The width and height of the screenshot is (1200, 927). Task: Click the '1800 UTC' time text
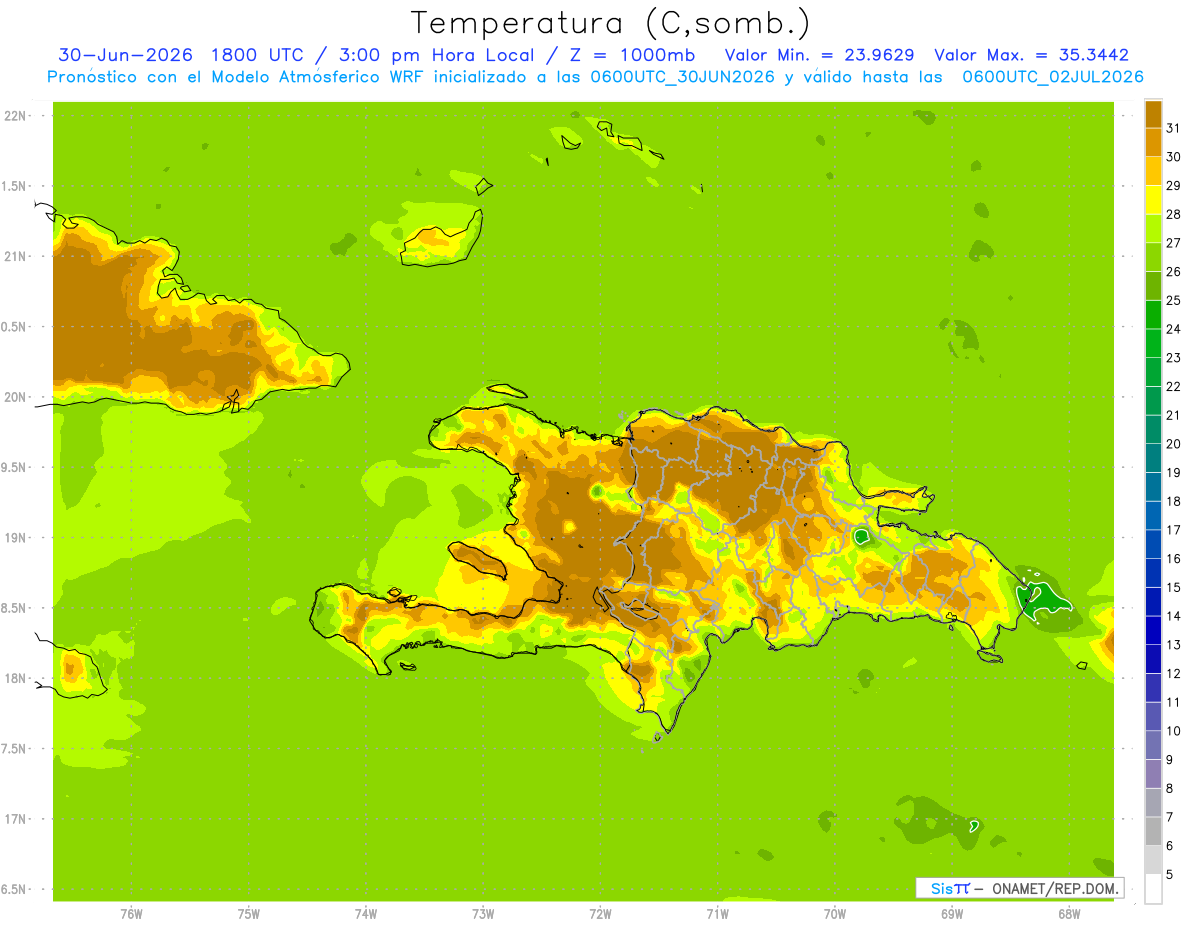click(x=259, y=55)
